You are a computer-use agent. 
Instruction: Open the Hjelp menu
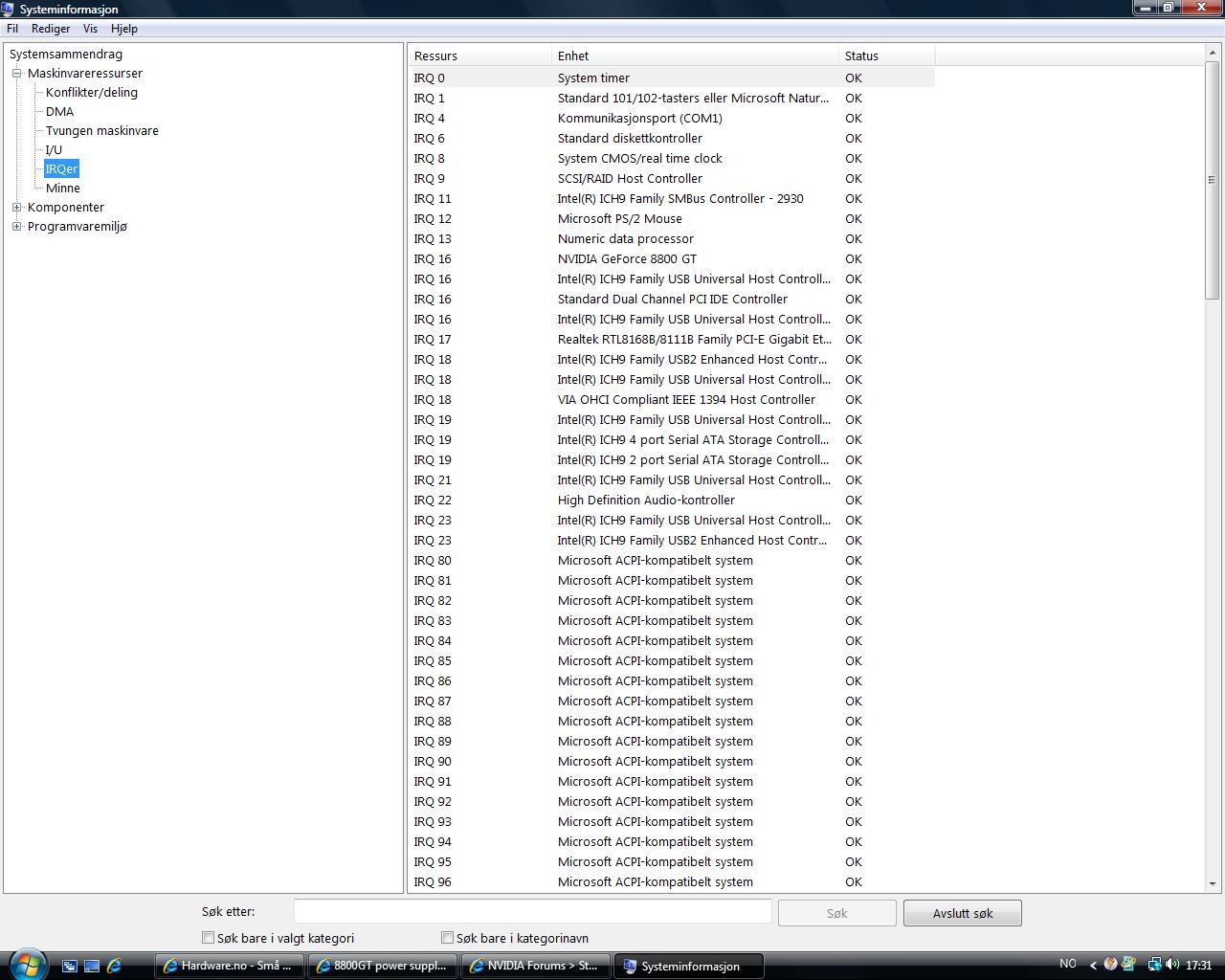[124, 29]
